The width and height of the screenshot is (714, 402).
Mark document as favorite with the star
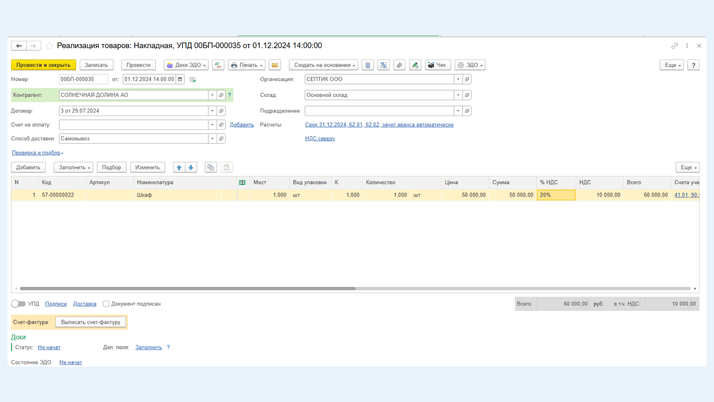(x=50, y=46)
